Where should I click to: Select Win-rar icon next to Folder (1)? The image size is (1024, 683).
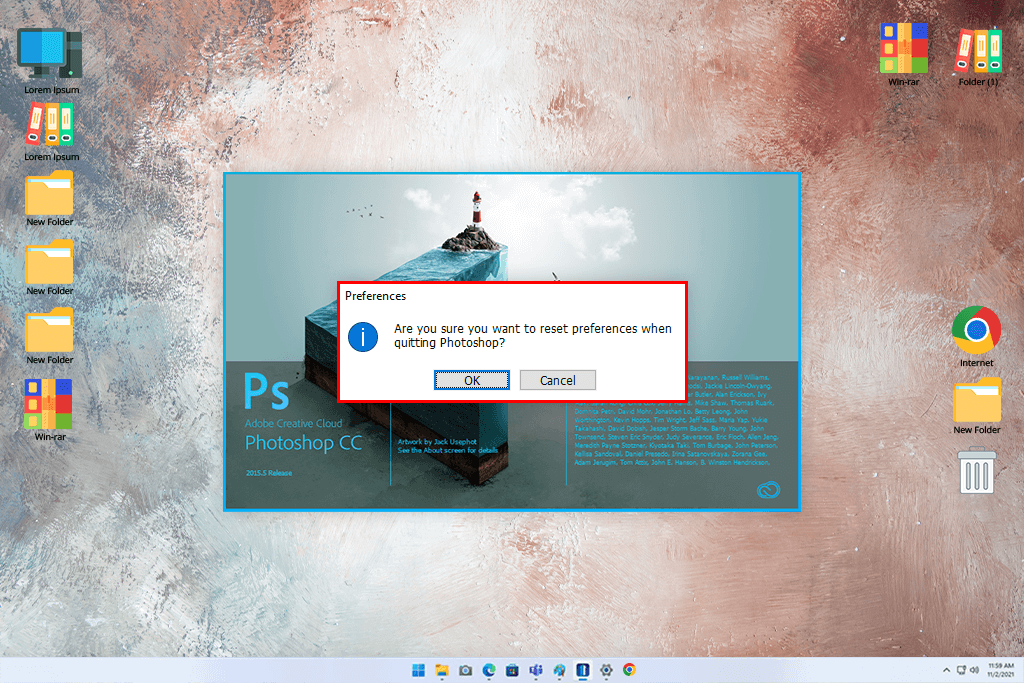(x=904, y=55)
